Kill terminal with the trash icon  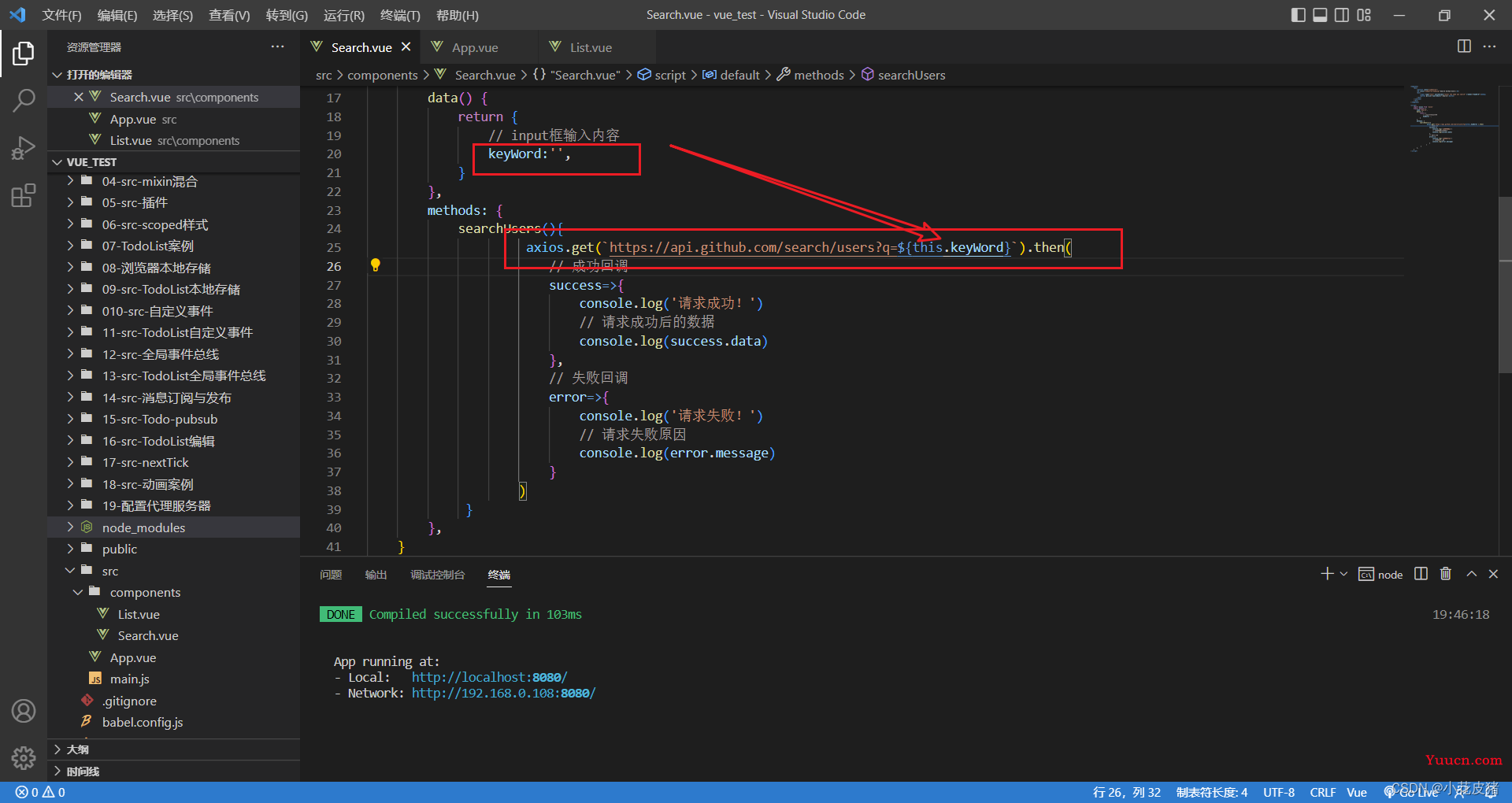(1445, 574)
